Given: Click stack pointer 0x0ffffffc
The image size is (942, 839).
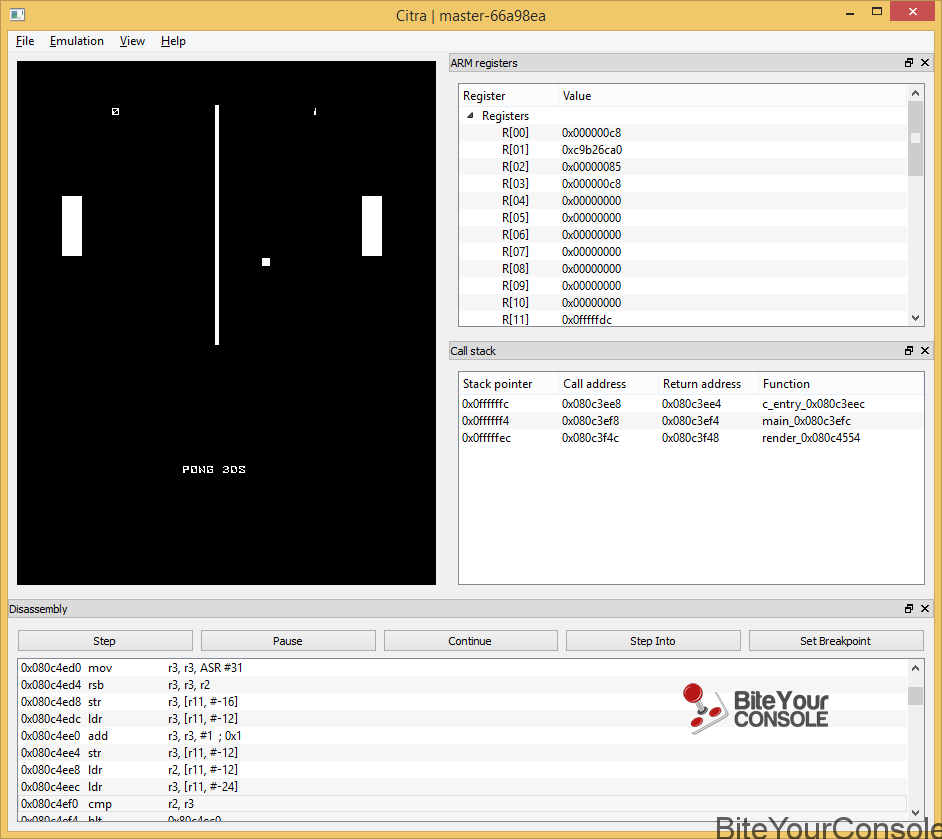Looking at the screenshot, I should 485,404.
